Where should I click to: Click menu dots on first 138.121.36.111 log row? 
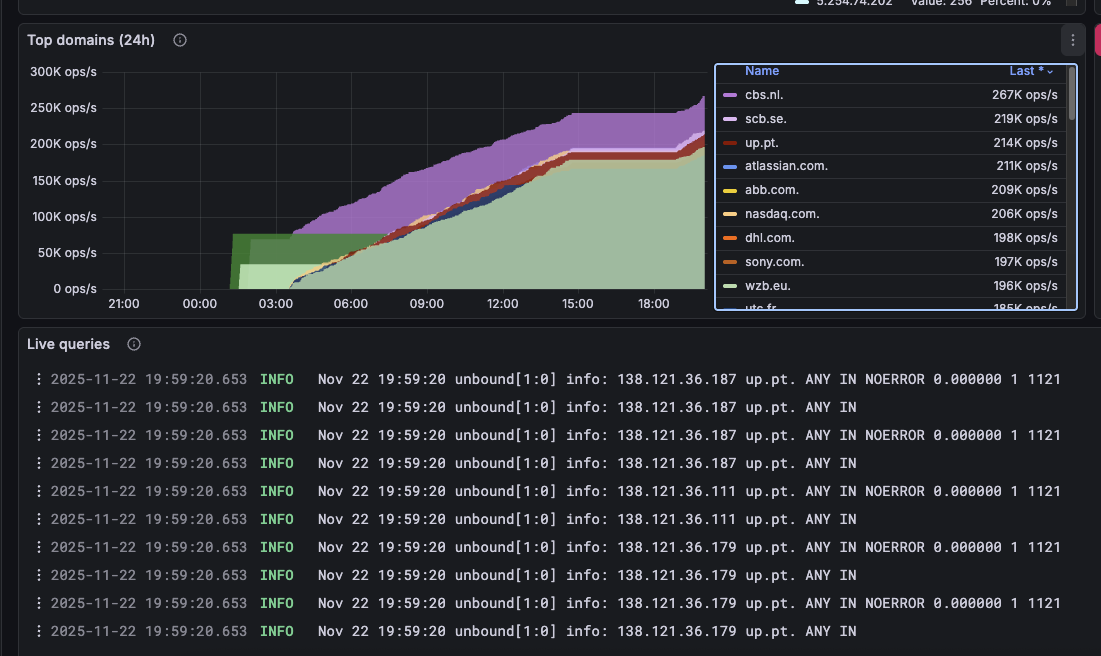click(x=39, y=491)
